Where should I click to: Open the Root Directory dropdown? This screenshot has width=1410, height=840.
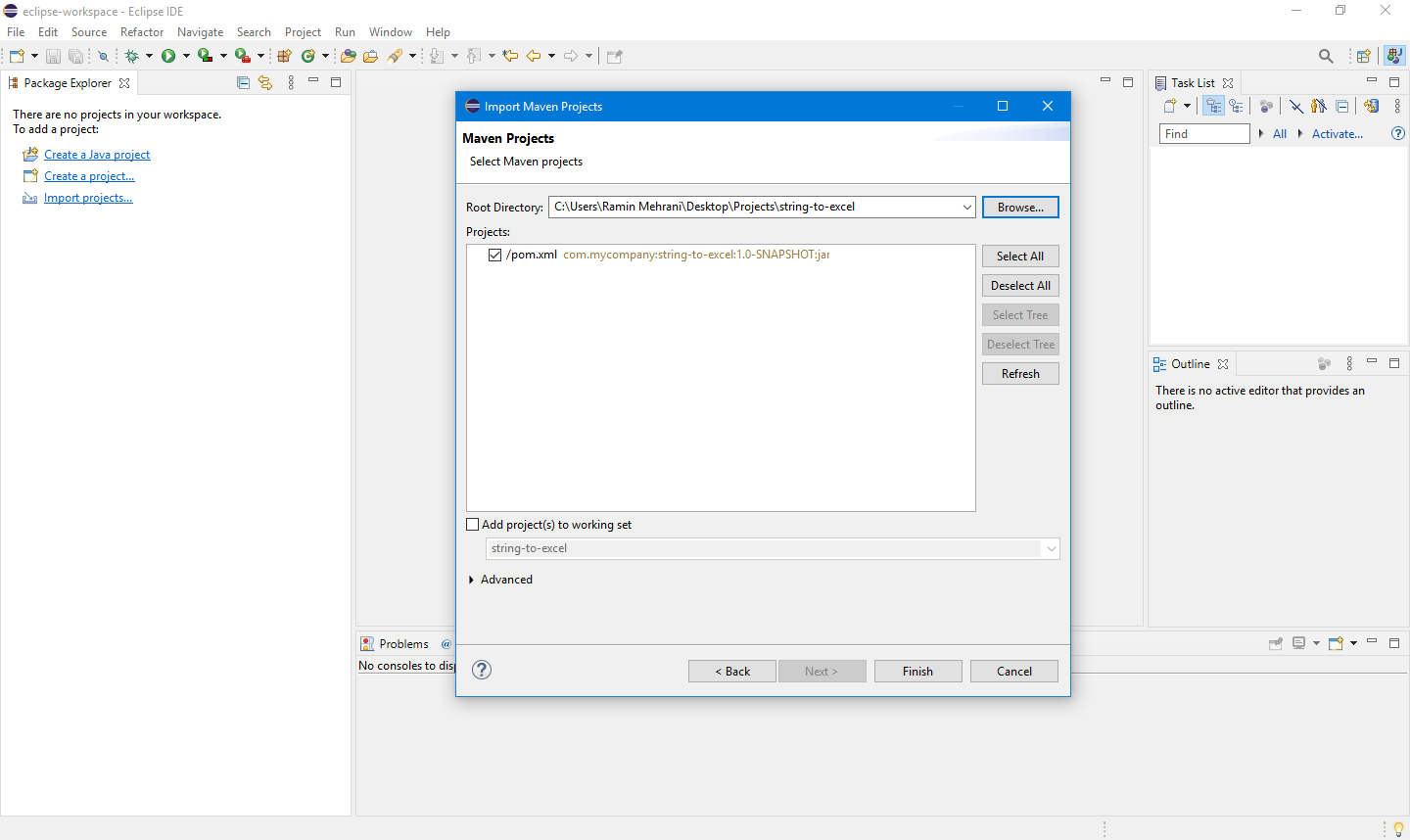click(966, 207)
